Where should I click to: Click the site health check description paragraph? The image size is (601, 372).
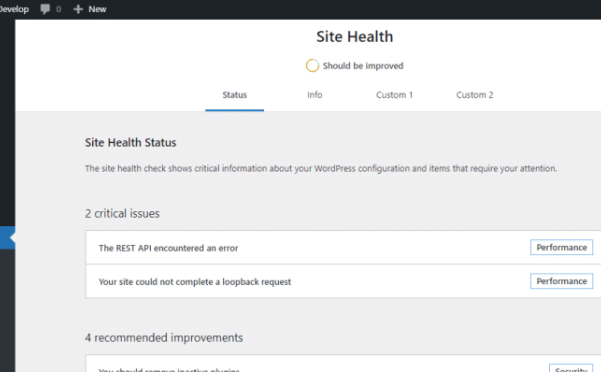pos(321,169)
